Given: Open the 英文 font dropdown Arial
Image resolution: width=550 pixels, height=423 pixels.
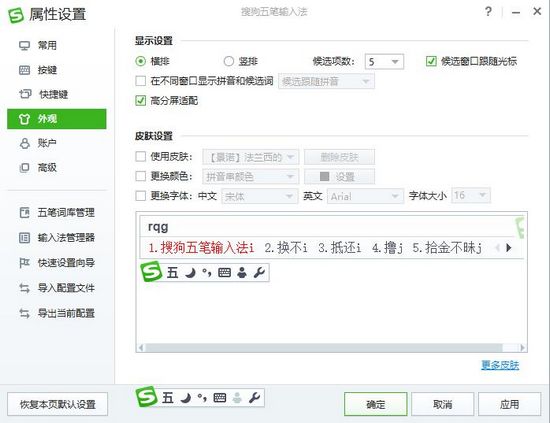Looking at the screenshot, I should (365, 196).
